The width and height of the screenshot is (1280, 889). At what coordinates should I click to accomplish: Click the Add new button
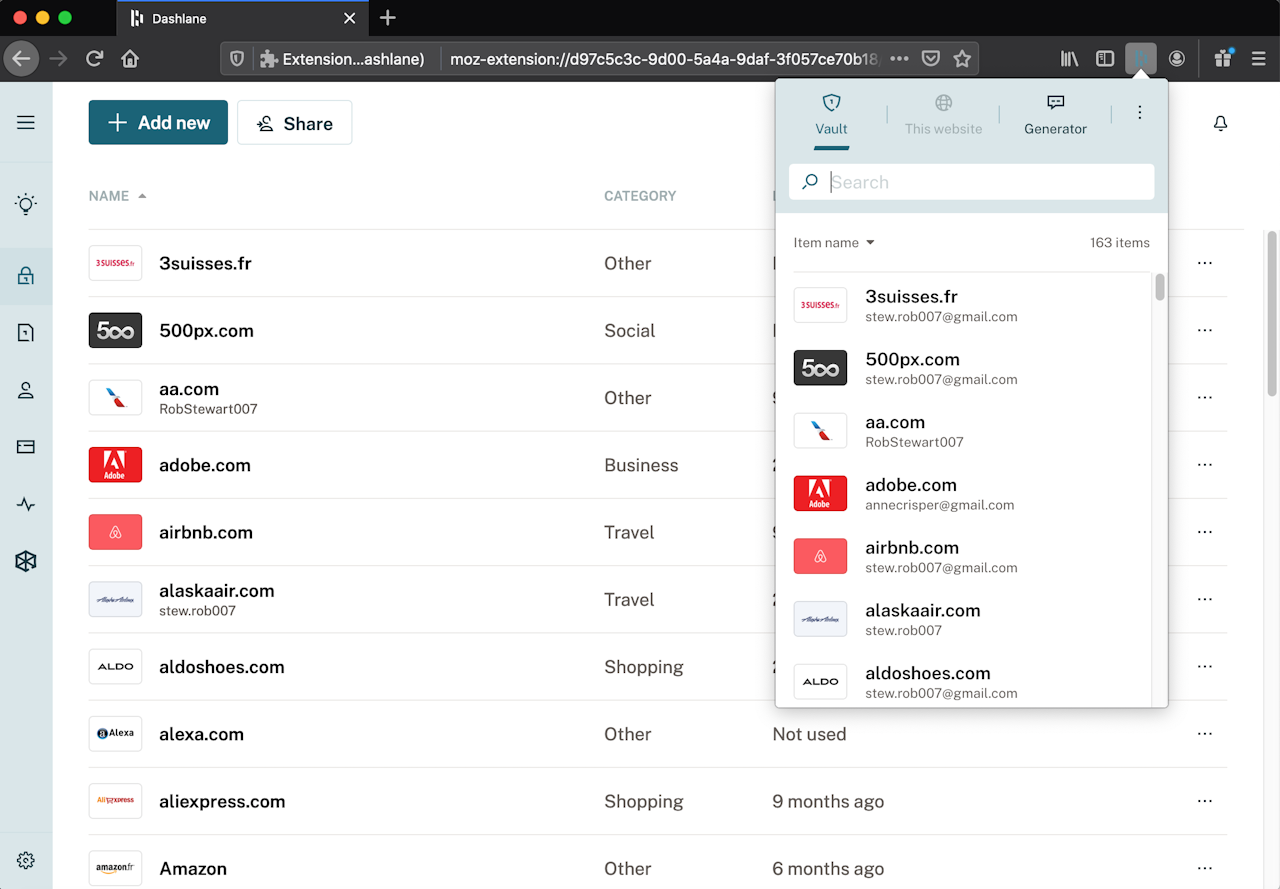coord(158,122)
